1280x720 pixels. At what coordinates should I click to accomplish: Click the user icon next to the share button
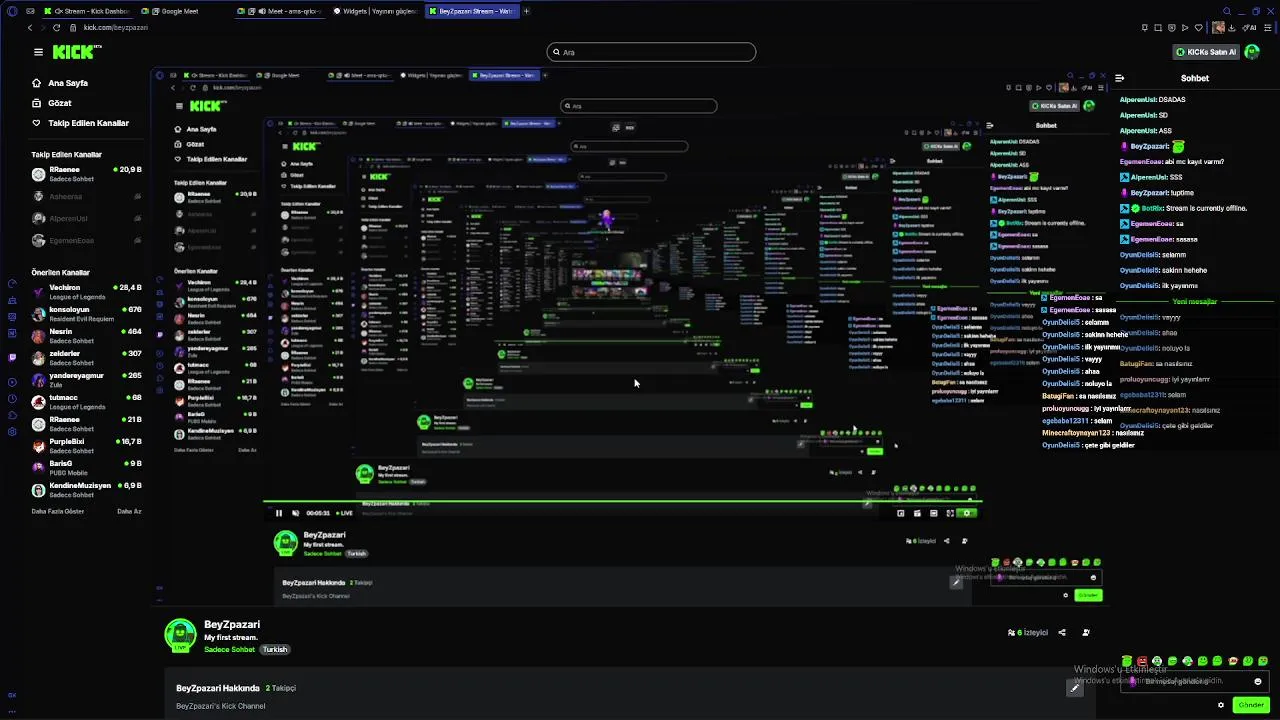pyautogui.click(x=1086, y=632)
